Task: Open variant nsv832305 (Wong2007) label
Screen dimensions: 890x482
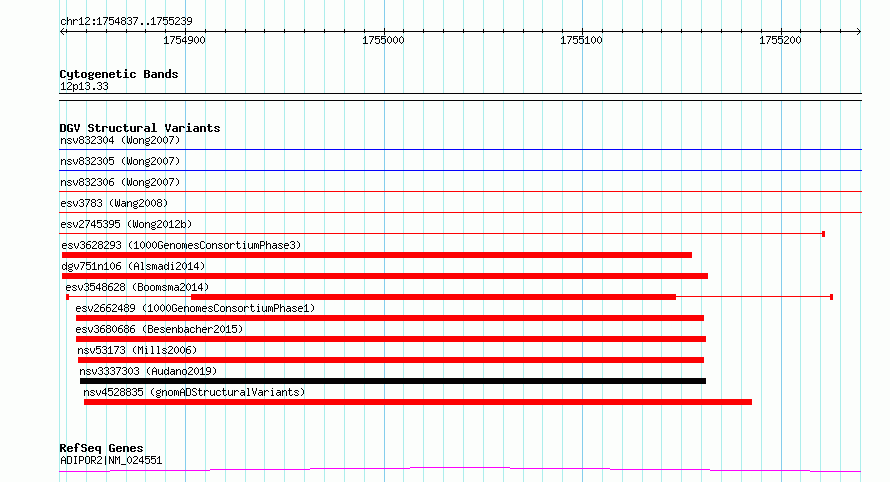Action: [x=120, y=161]
